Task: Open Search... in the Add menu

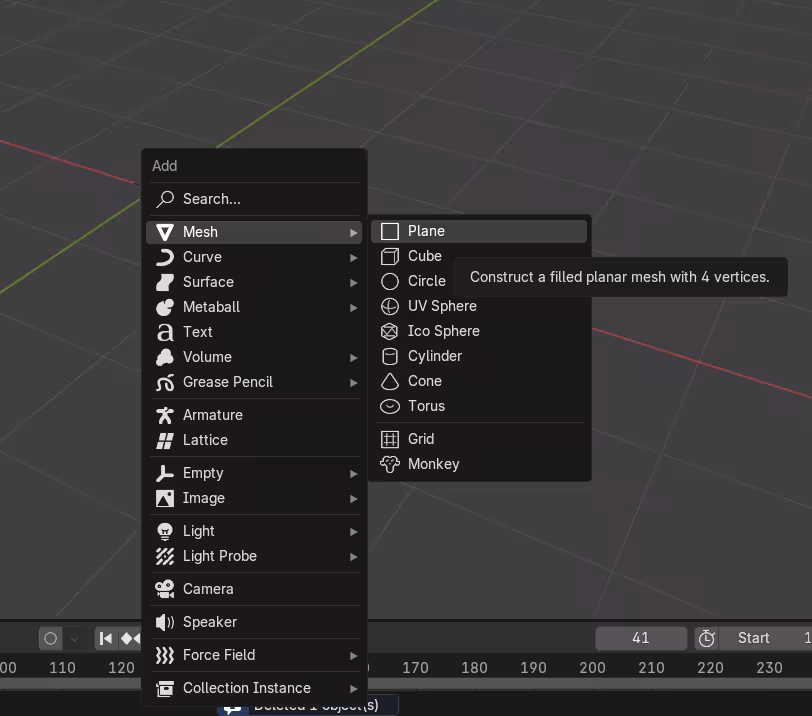Action: (254, 199)
